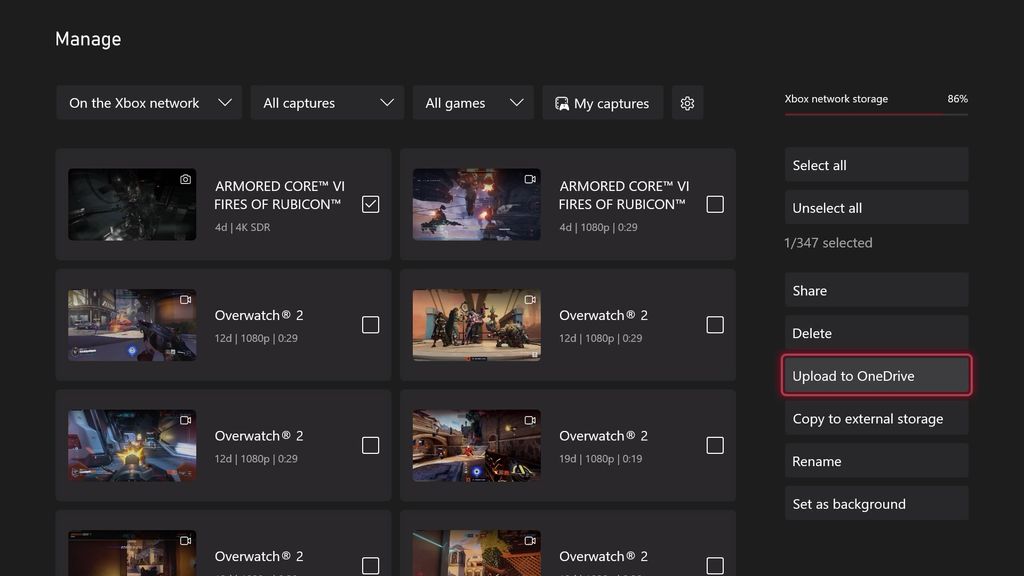
Task: Open the first Overwatch 2 clip thumbnail
Action: tap(131, 324)
